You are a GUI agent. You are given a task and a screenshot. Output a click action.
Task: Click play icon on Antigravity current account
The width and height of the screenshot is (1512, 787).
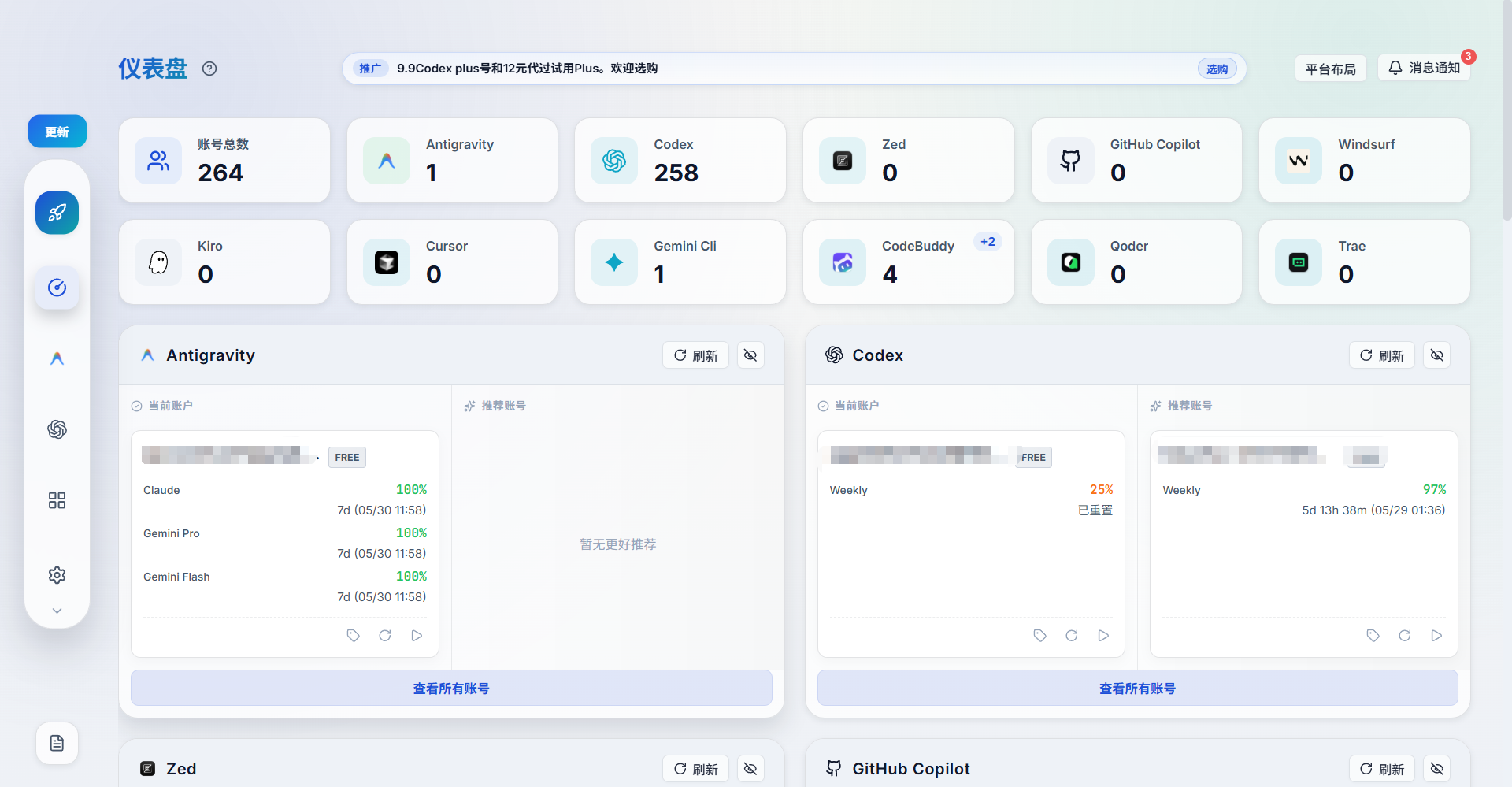pos(417,636)
